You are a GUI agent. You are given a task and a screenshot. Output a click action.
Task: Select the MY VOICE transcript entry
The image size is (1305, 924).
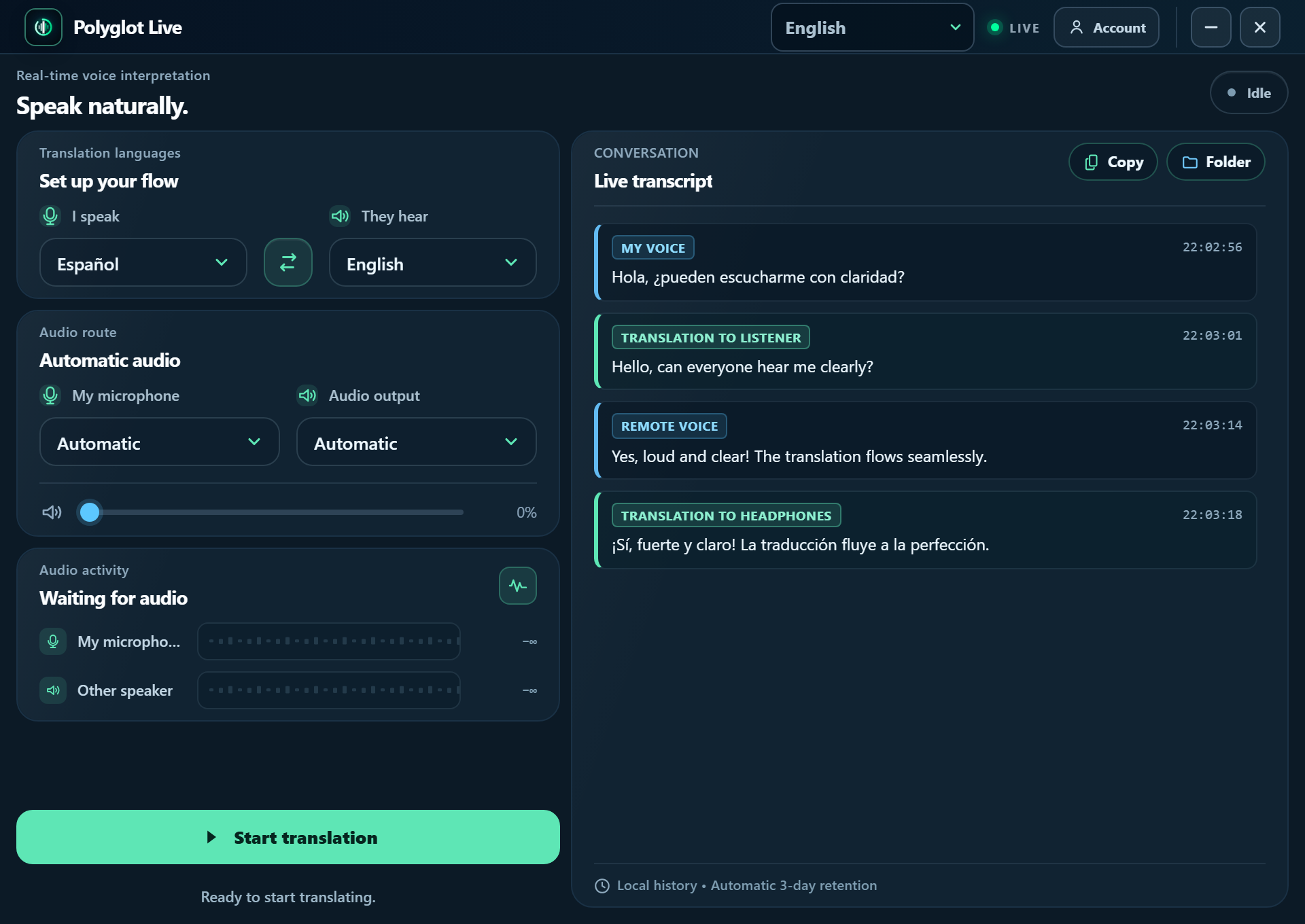click(x=926, y=262)
